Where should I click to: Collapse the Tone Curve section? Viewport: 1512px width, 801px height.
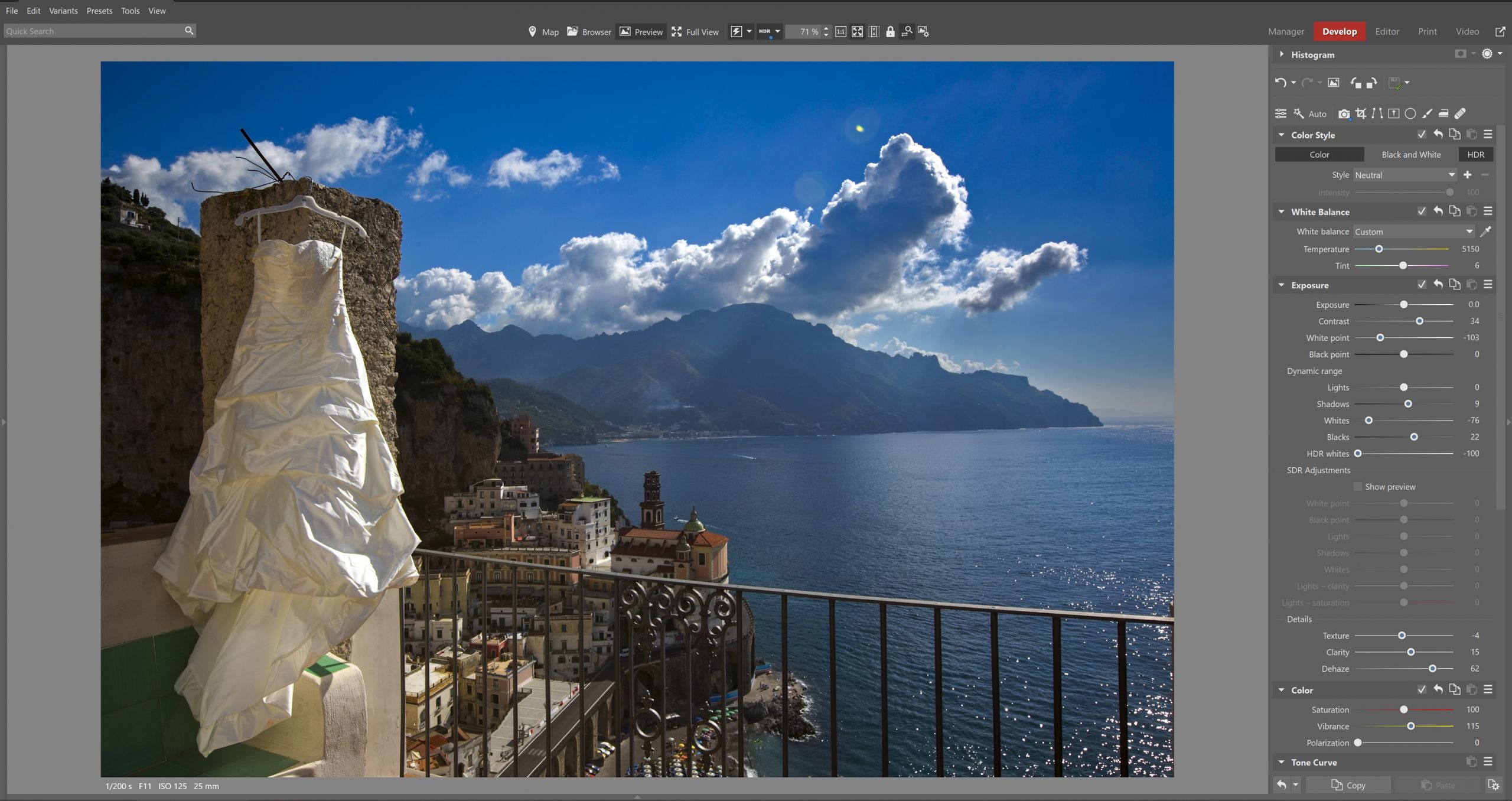pyautogui.click(x=1282, y=762)
